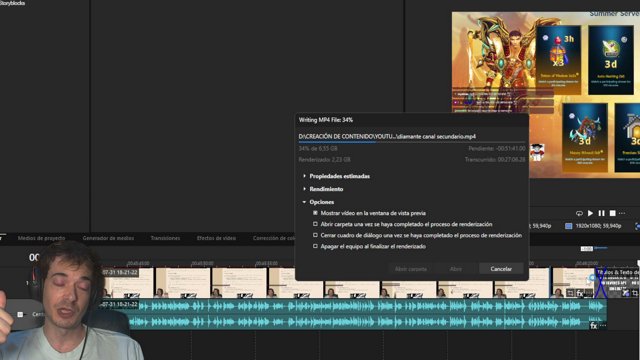640x360 pixels.
Task: Click output path diamante canal secundario.mp4
Action: point(387,136)
